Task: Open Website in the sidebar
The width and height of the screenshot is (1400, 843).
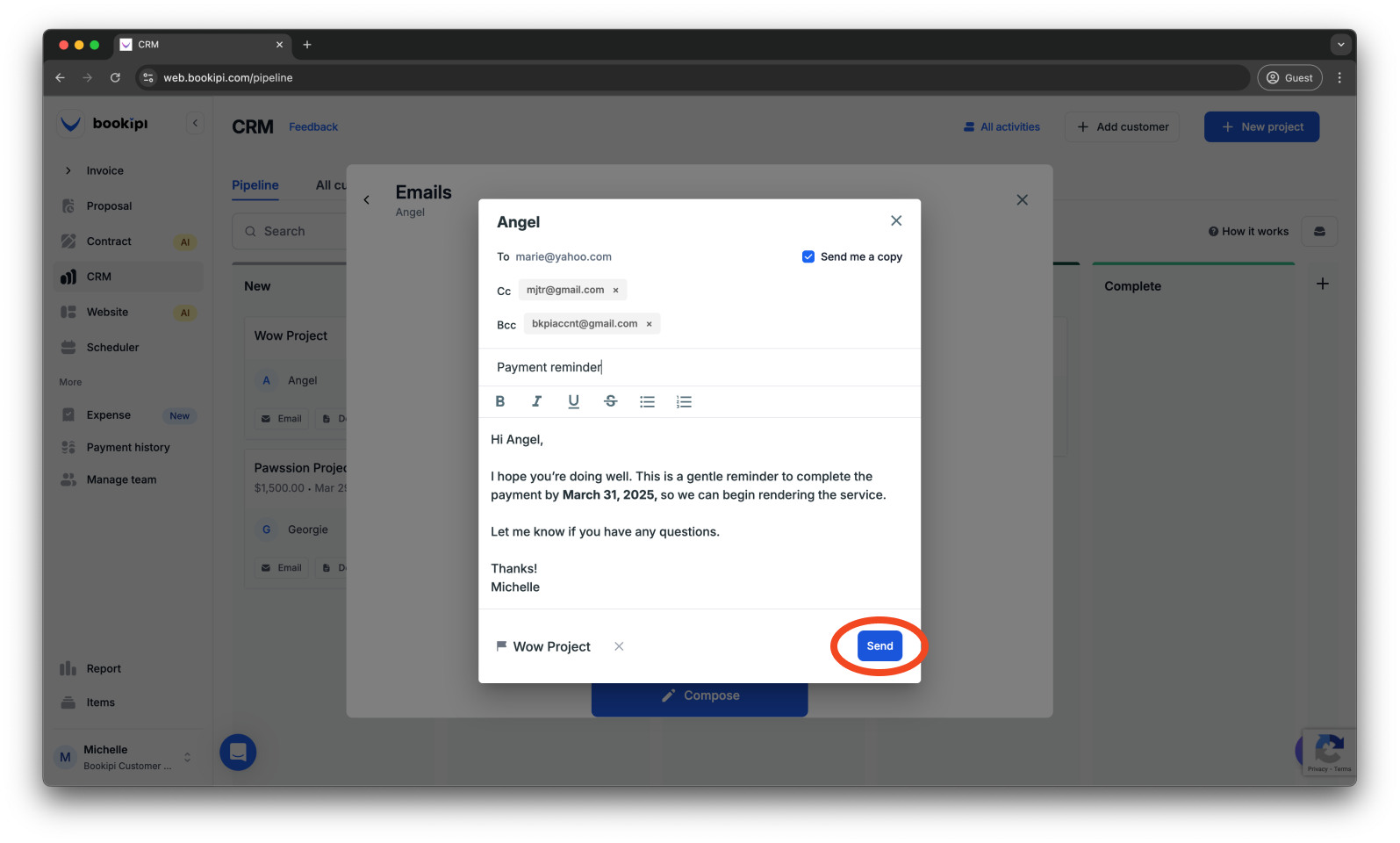Action: [x=128, y=312]
